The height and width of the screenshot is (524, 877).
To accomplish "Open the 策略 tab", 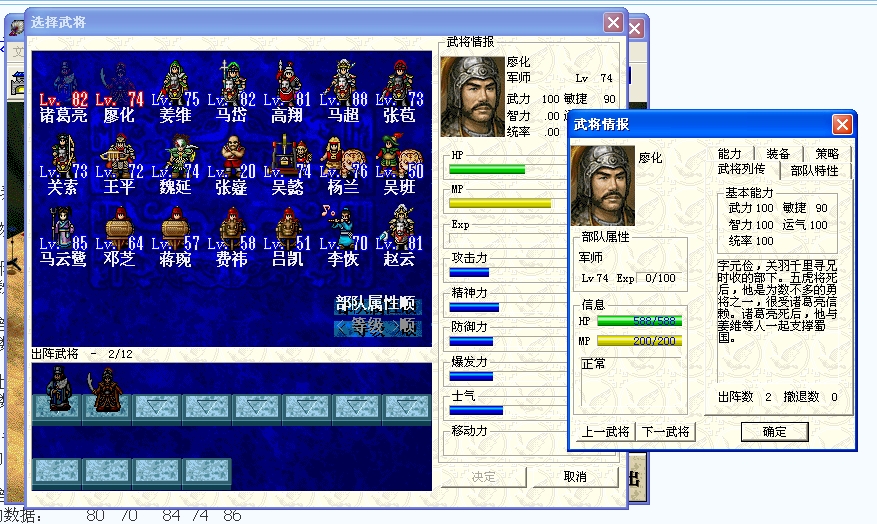I will 827,154.
